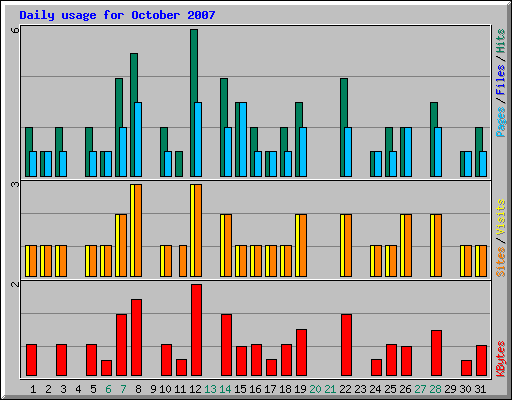Select day label "16" on the x-axis

255,389
